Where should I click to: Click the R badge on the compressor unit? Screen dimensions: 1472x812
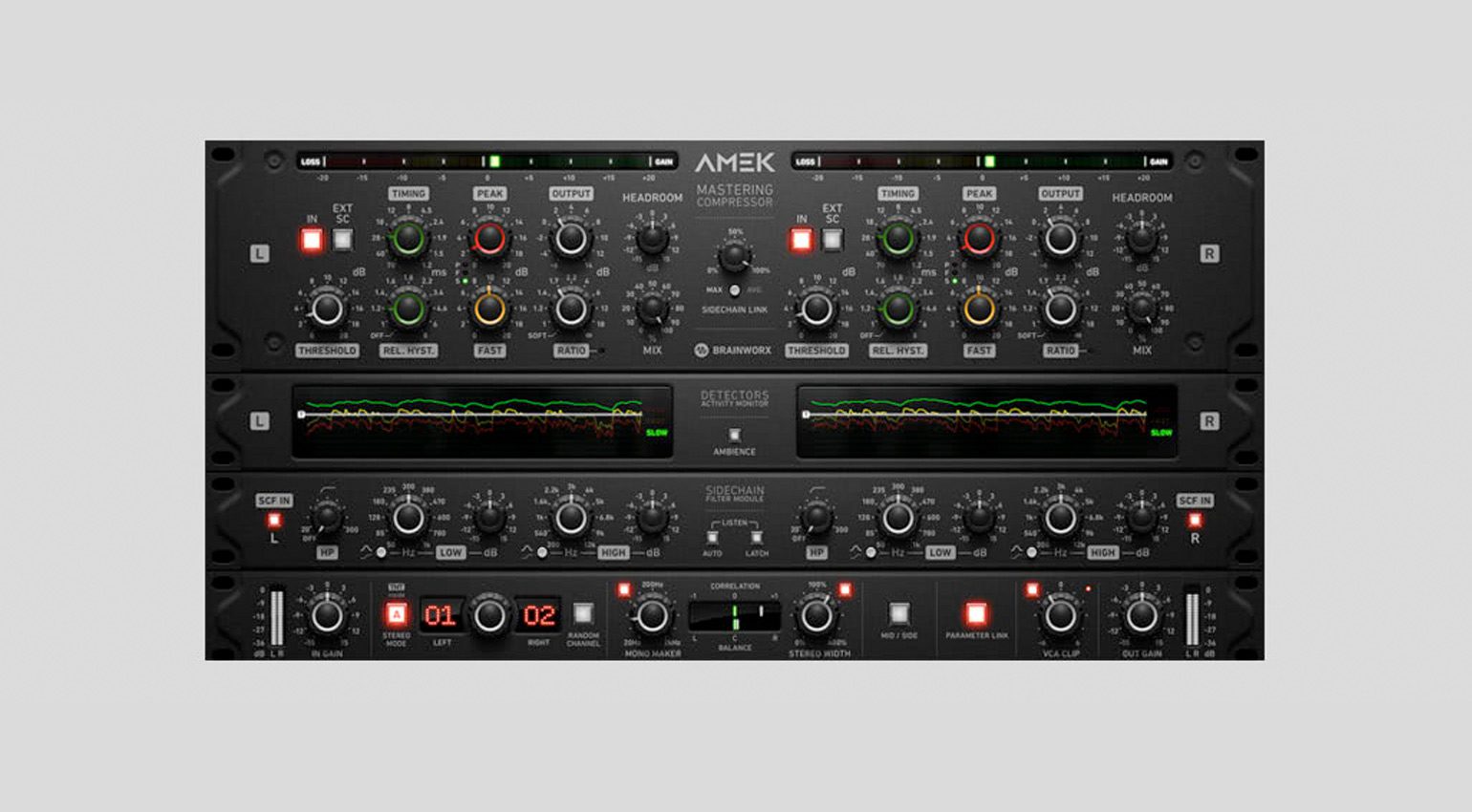point(1209,254)
